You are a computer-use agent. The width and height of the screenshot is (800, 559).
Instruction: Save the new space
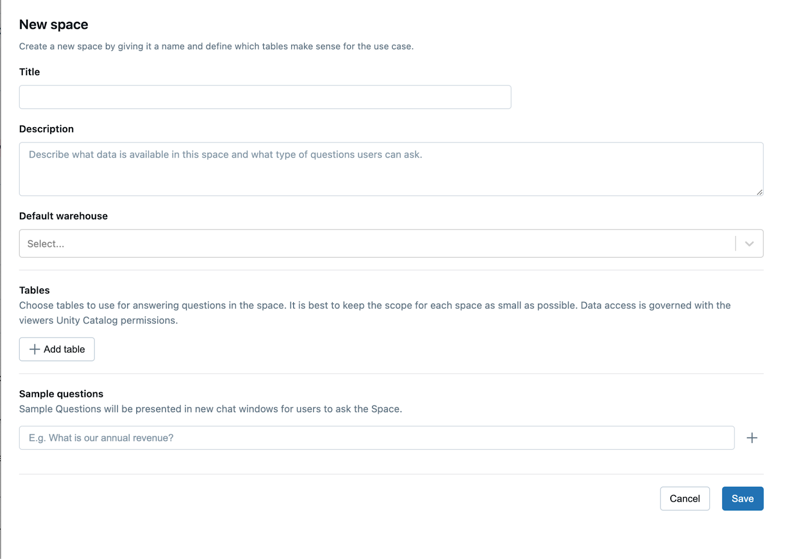tap(742, 498)
